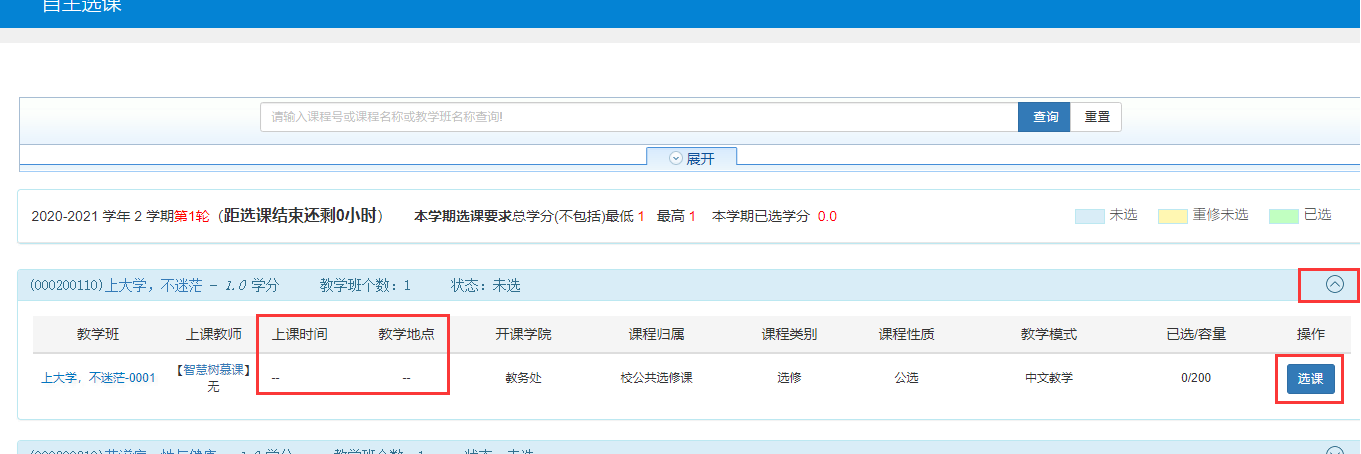This screenshot has height=454, width=1361.
Task: Click the 0/200 capacity cell
Action: 1196,378
